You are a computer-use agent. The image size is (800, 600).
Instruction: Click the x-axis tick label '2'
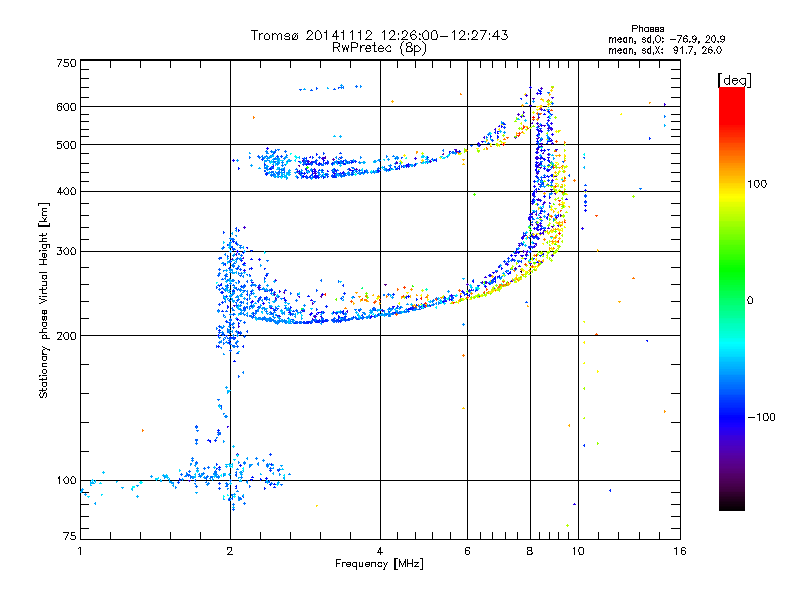pyautogui.click(x=230, y=551)
